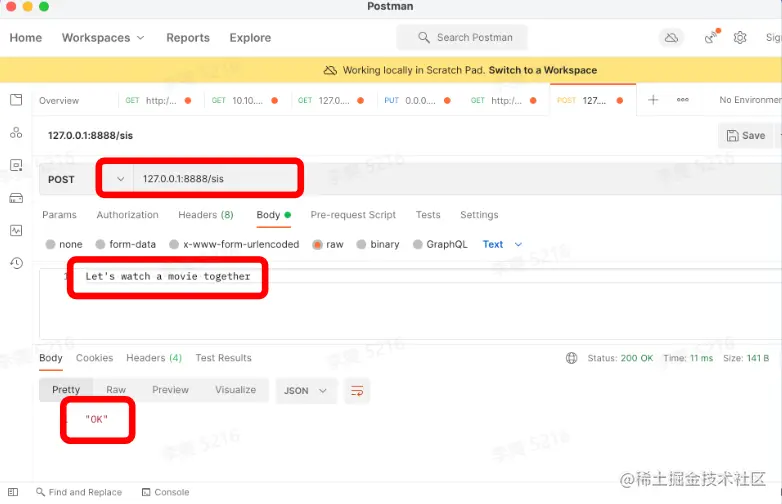Open the Mock Servers sidebar icon
782x504 pixels.
pos(16,198)
